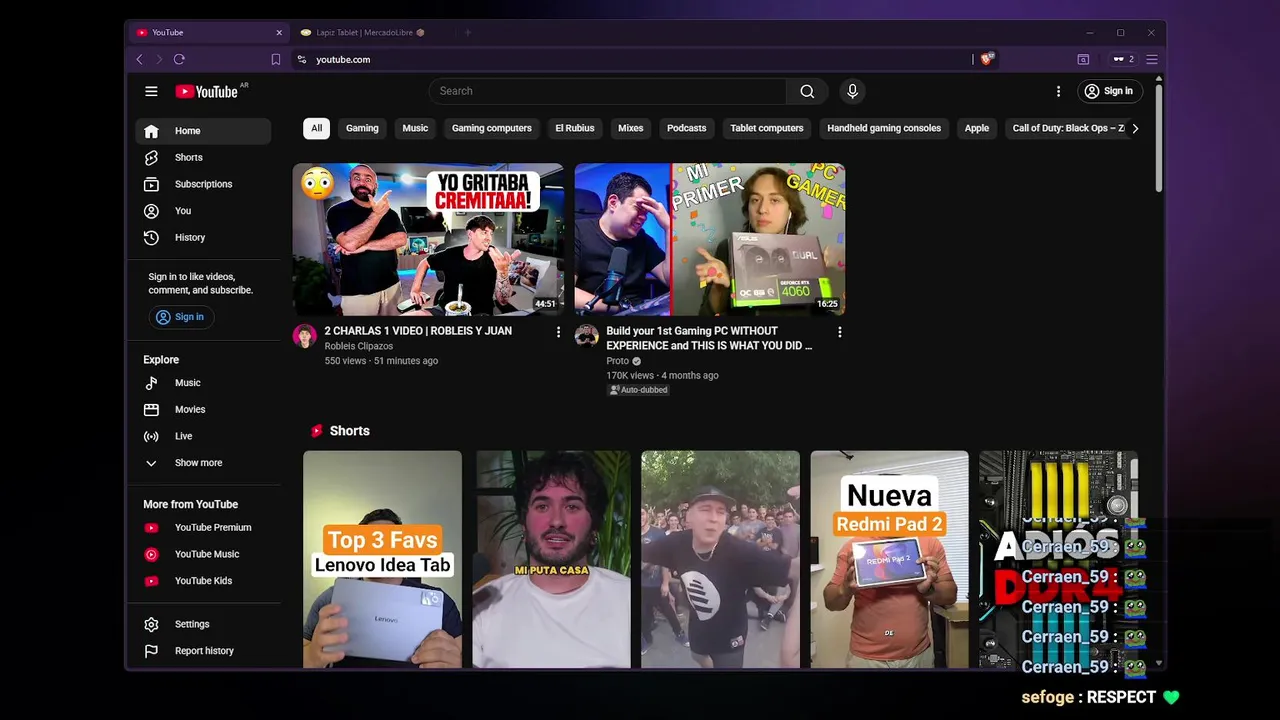The width and height of the screenshot is (1280, 720).
Task: Open the browser main menu
Action: pos(1152,59)
